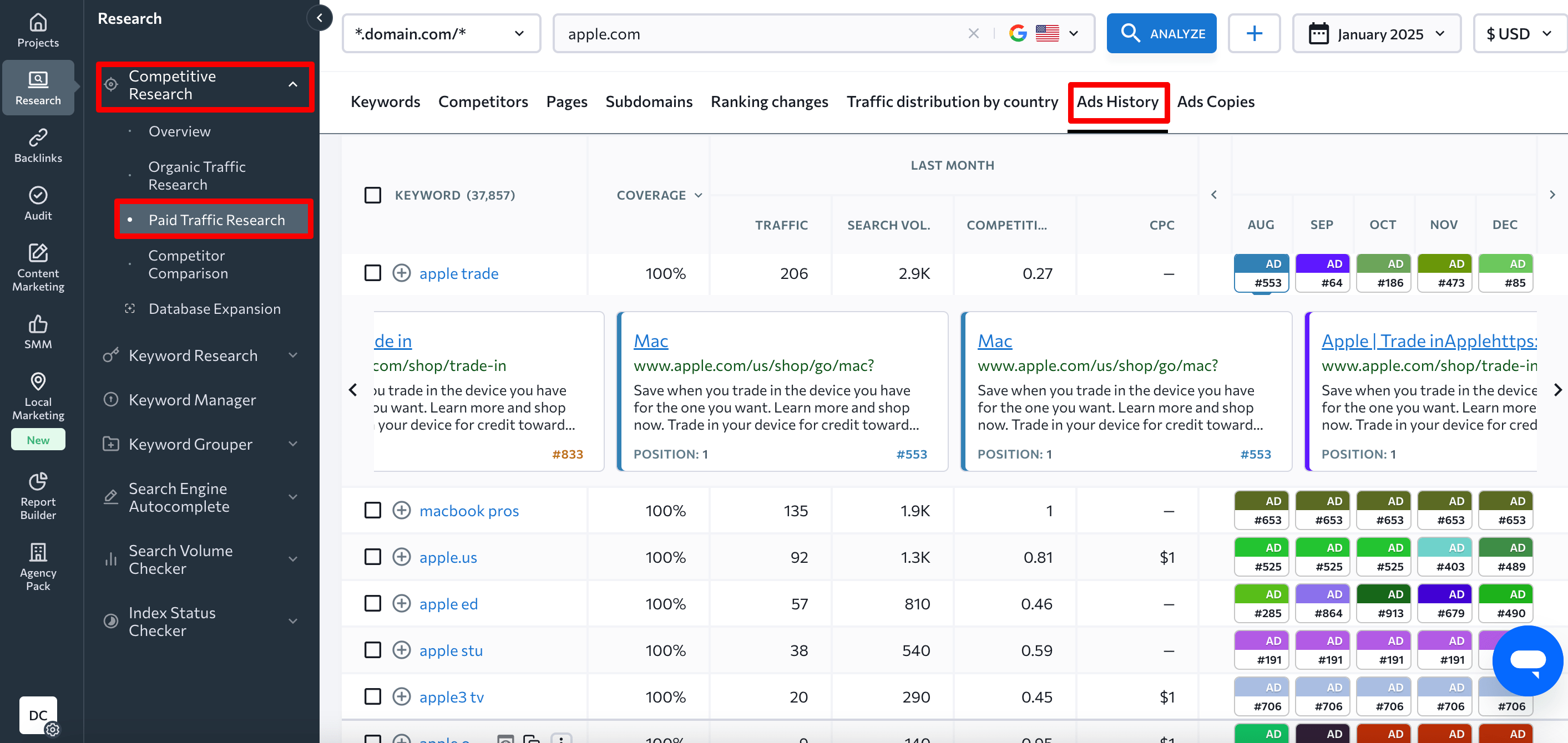Switch to the Competitors tab

(x=483, y=101)
